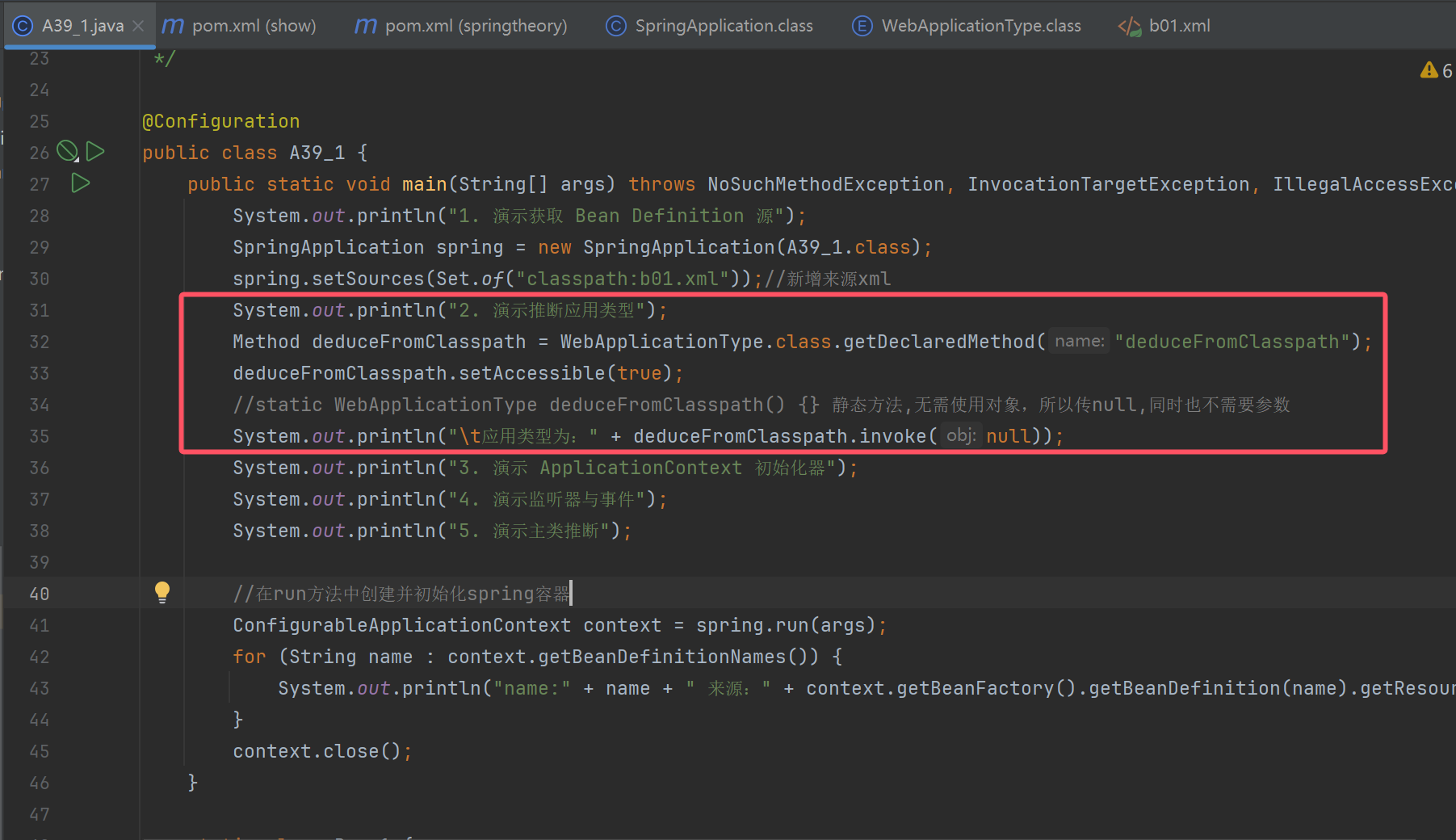Click the obj: parameter hint on invoke
1456x840 pixels.
[962, 436]
